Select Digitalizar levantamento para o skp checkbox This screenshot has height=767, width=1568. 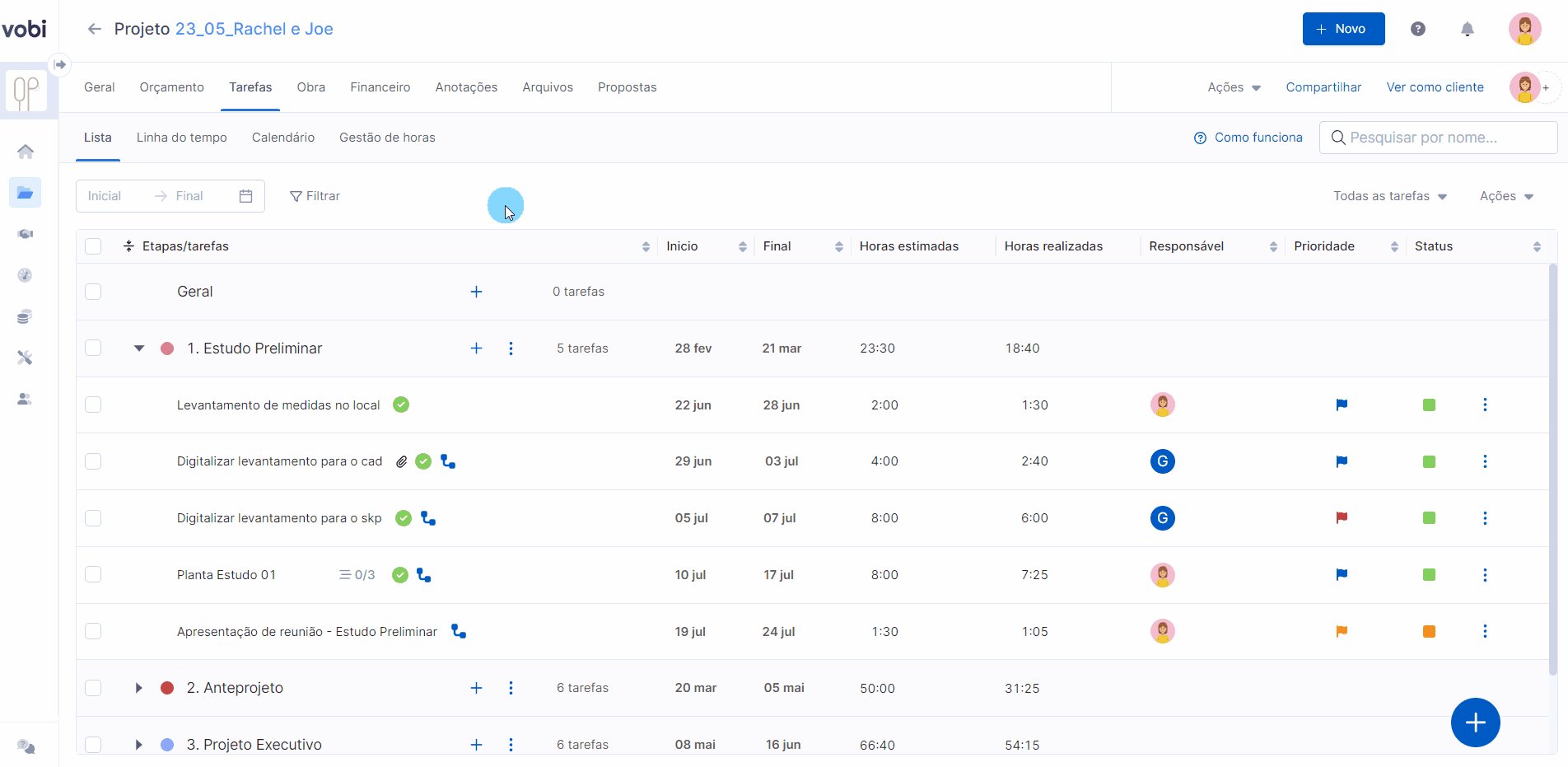click(x=93, y=518)
